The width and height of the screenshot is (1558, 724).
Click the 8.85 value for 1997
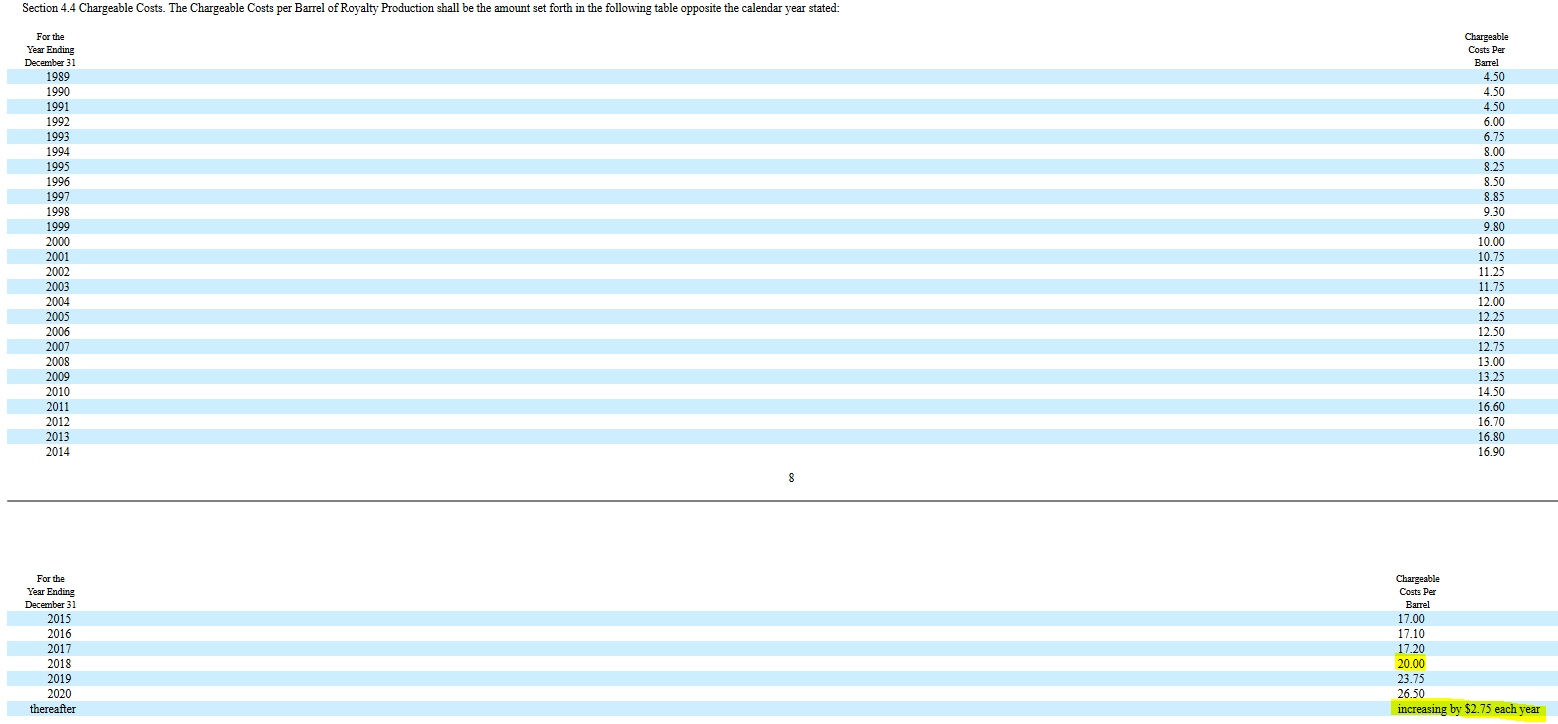click(x=1494, y=196)
